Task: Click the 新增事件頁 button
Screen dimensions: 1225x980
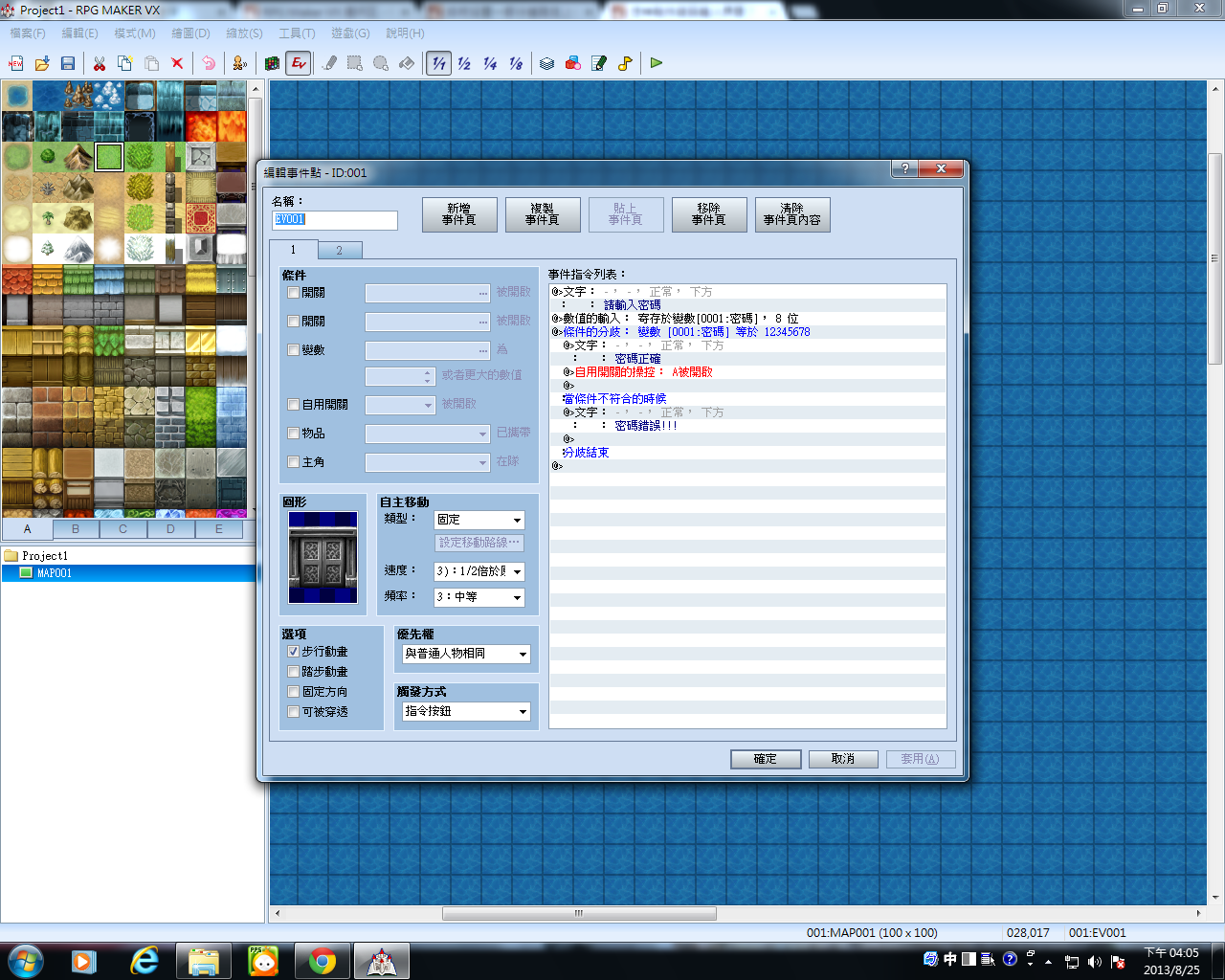Action: [x=459, y=214]
